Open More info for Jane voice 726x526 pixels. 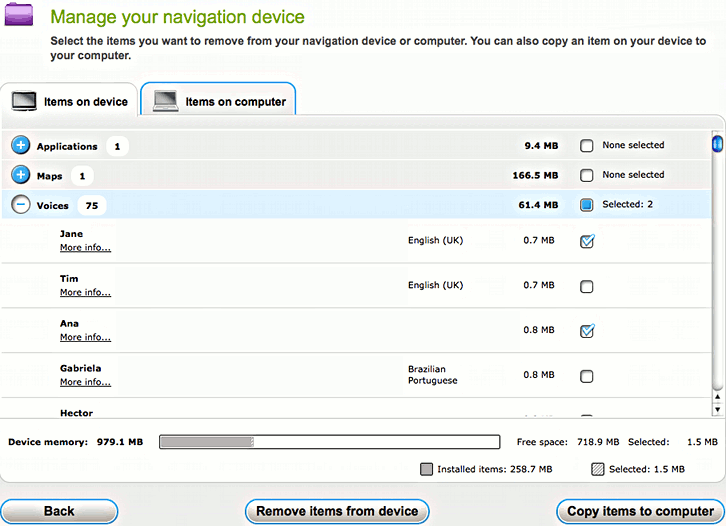(x=85, y=248)
